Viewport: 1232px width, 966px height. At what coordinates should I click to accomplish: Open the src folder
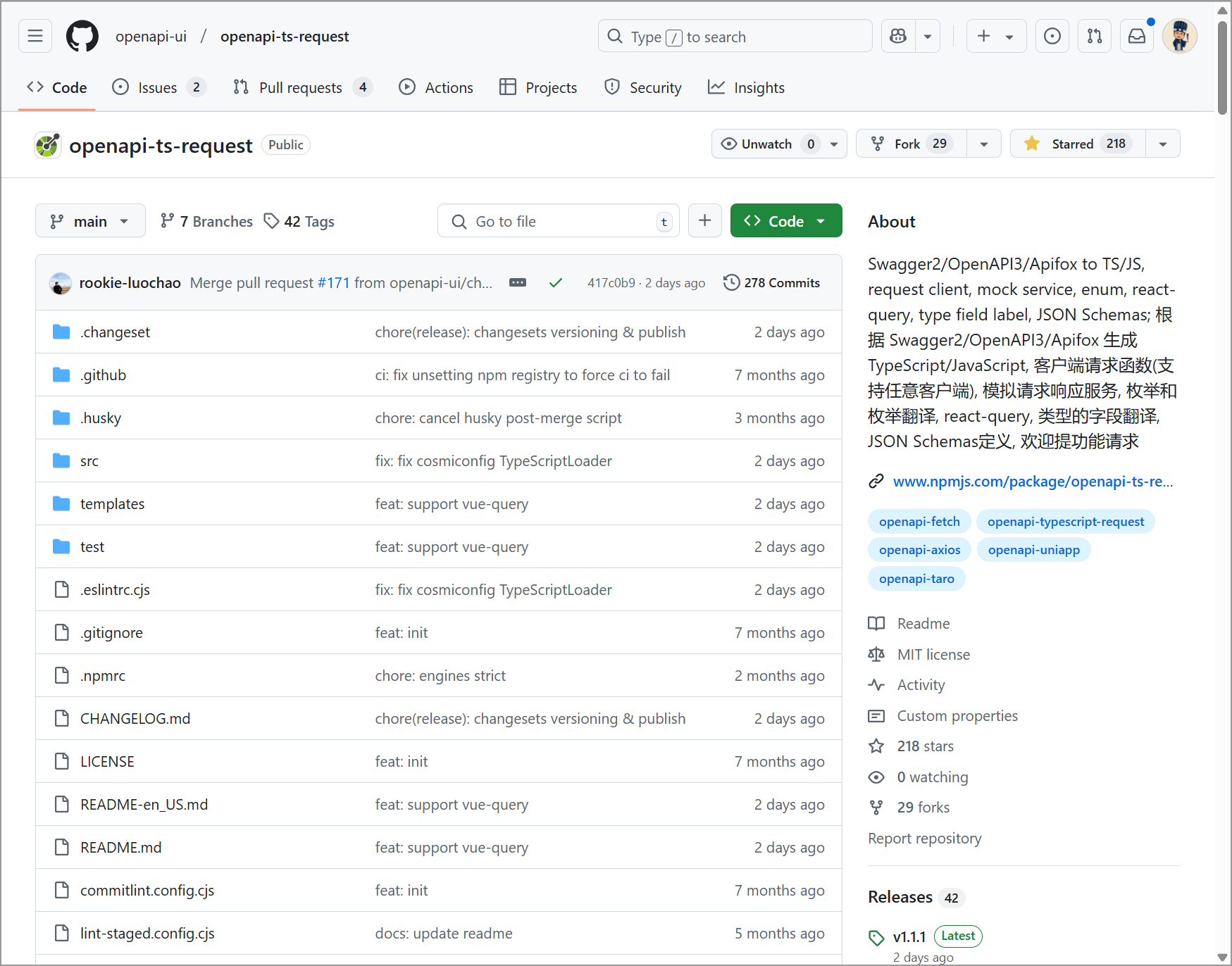coord(89,461)
